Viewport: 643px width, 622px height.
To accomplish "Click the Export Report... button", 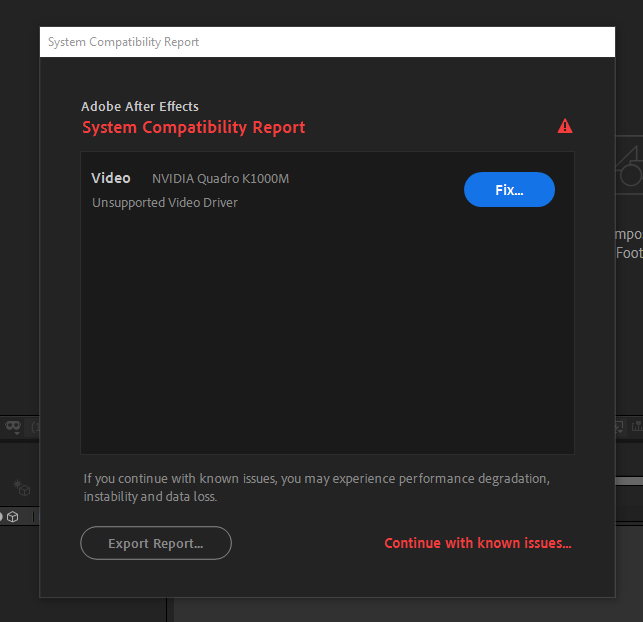I will [156, 543].
